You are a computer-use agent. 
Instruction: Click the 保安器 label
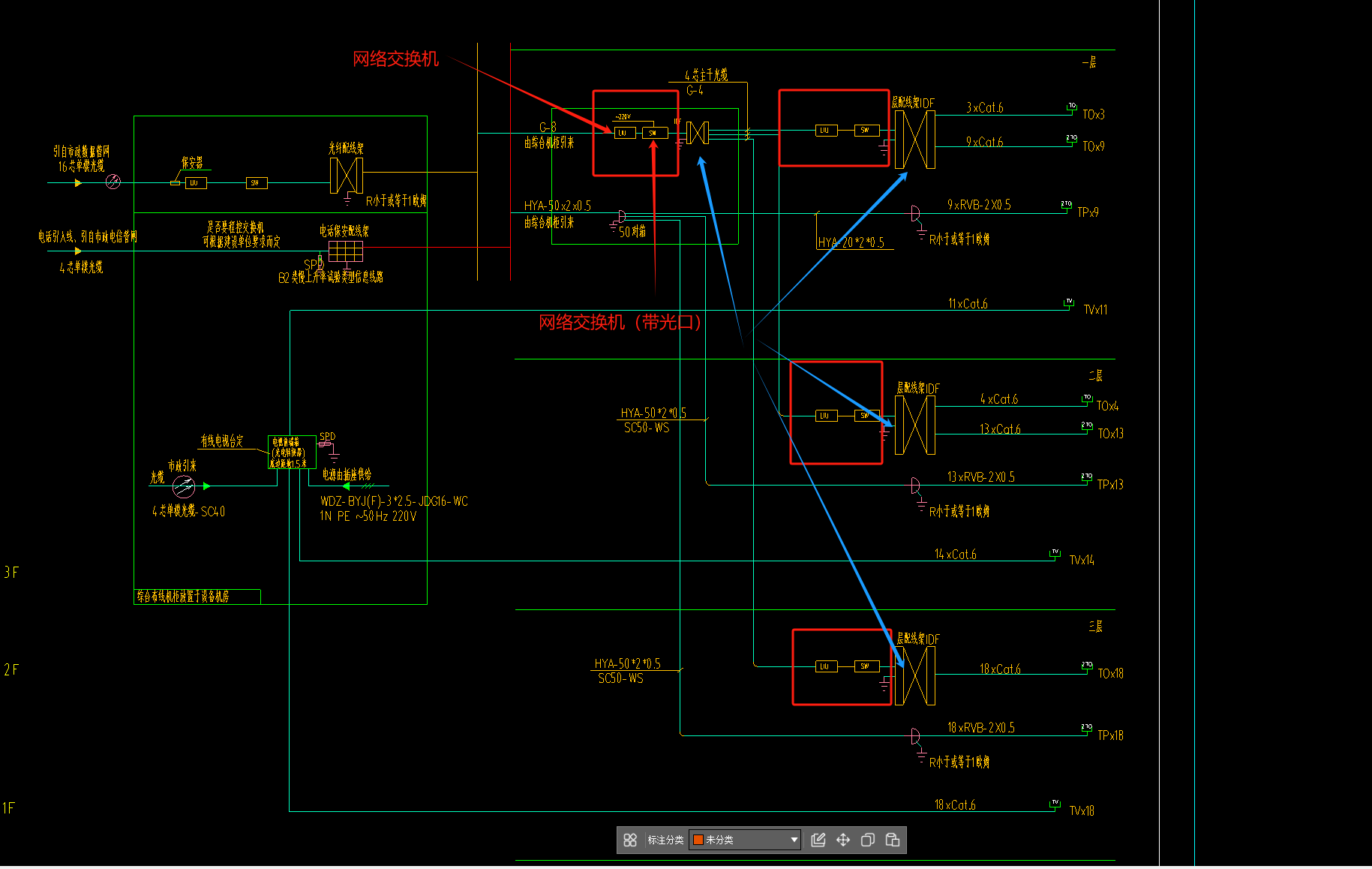[x=192, y=163]
